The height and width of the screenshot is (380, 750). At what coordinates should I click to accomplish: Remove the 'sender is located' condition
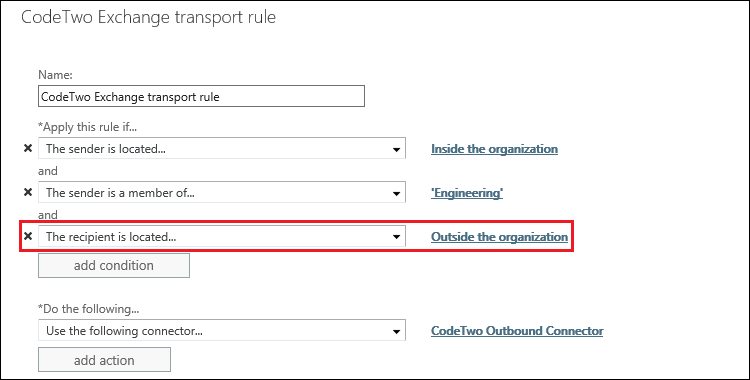[x=28, y=148]
